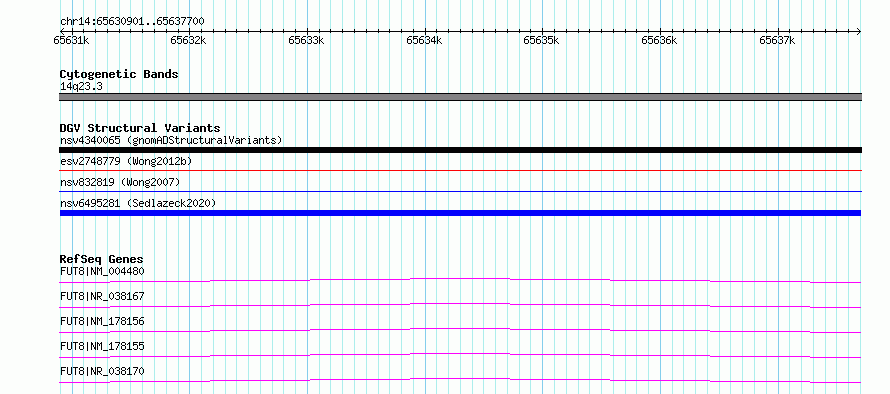
Task: Click the Cytogenetic Bands track heading
Action: (119, 74)
